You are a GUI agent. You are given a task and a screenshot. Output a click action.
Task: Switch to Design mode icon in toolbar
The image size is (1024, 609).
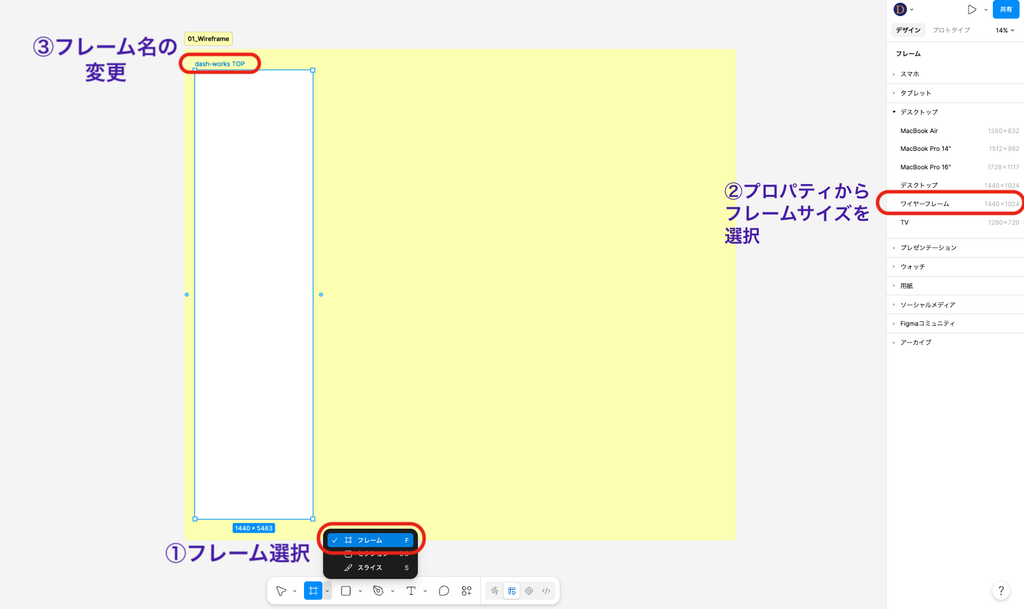[512, 591]
